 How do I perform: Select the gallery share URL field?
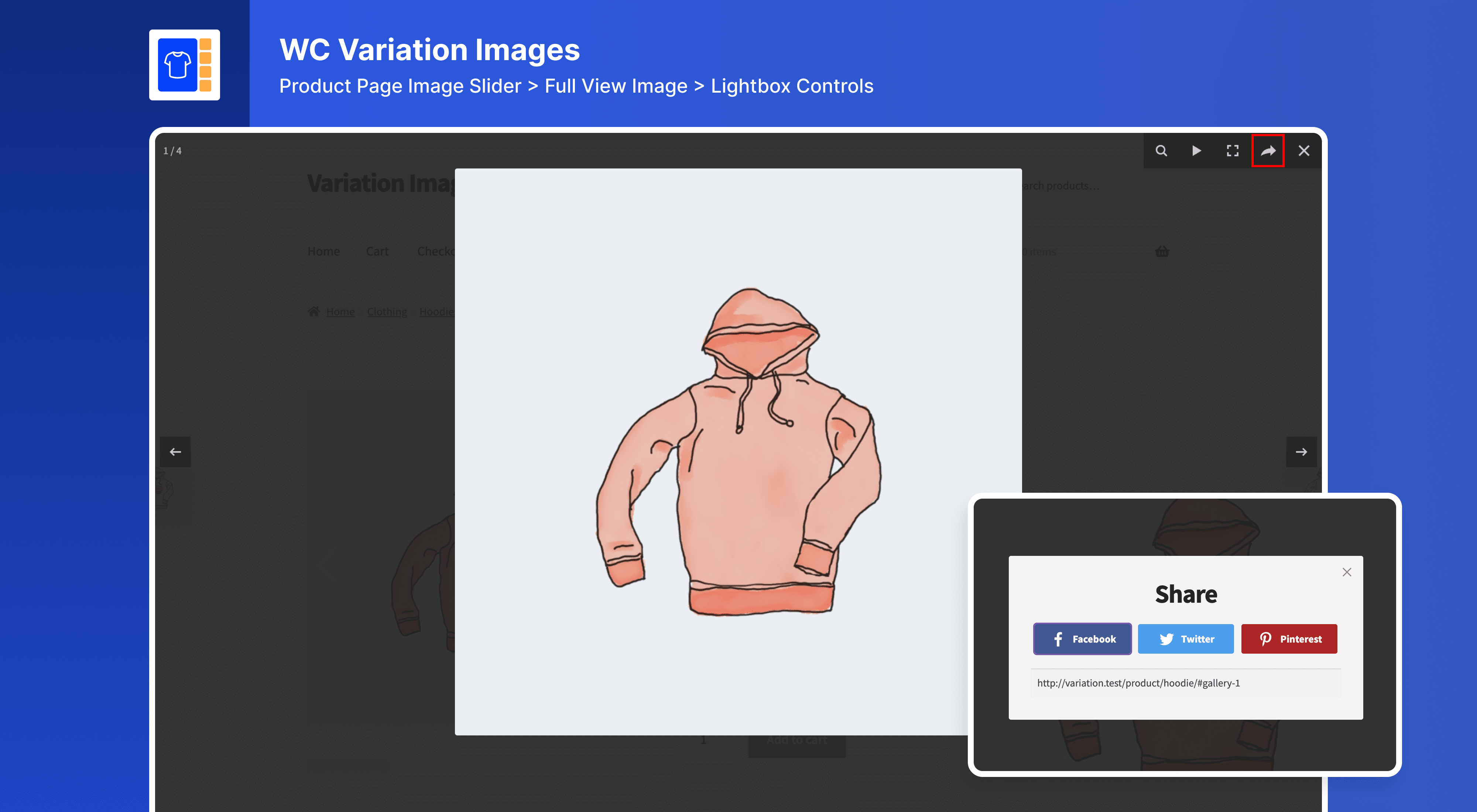[x=1186, y=683]
